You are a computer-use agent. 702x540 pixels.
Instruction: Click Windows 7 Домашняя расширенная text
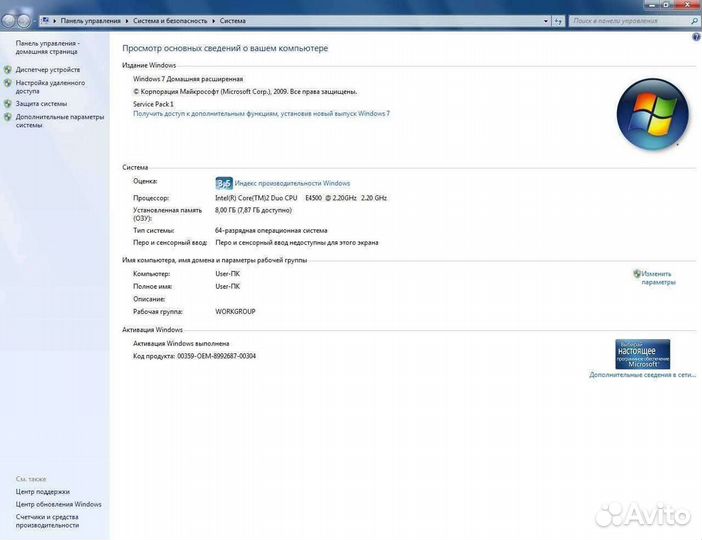coord(188,79)
